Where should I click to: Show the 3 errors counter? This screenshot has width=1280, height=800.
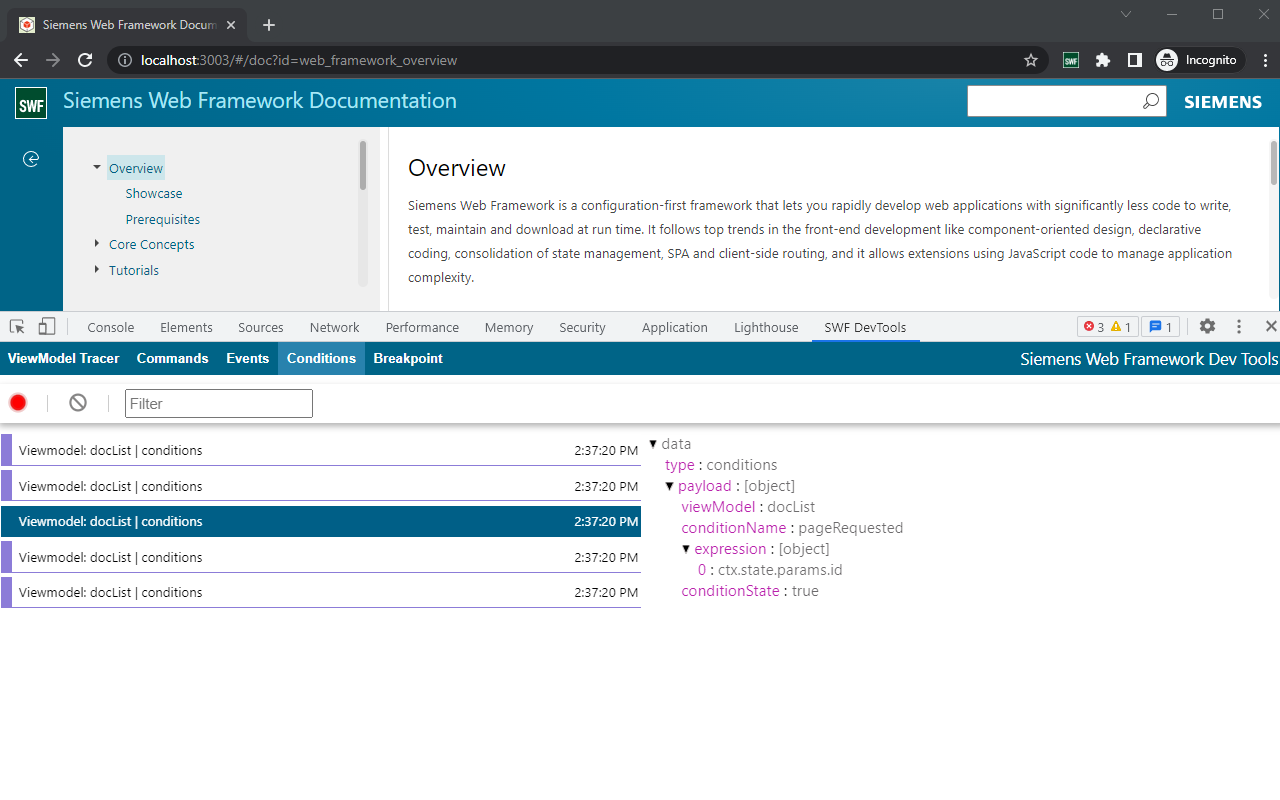1094,327
